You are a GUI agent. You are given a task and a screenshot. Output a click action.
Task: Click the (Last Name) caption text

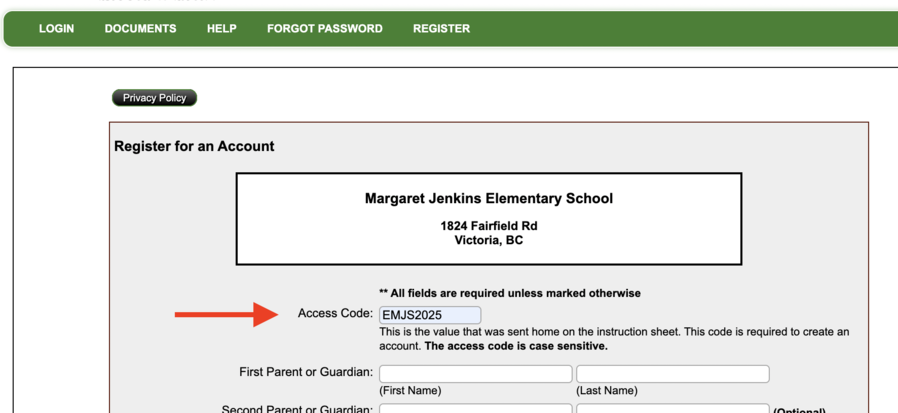coord(606,391)
